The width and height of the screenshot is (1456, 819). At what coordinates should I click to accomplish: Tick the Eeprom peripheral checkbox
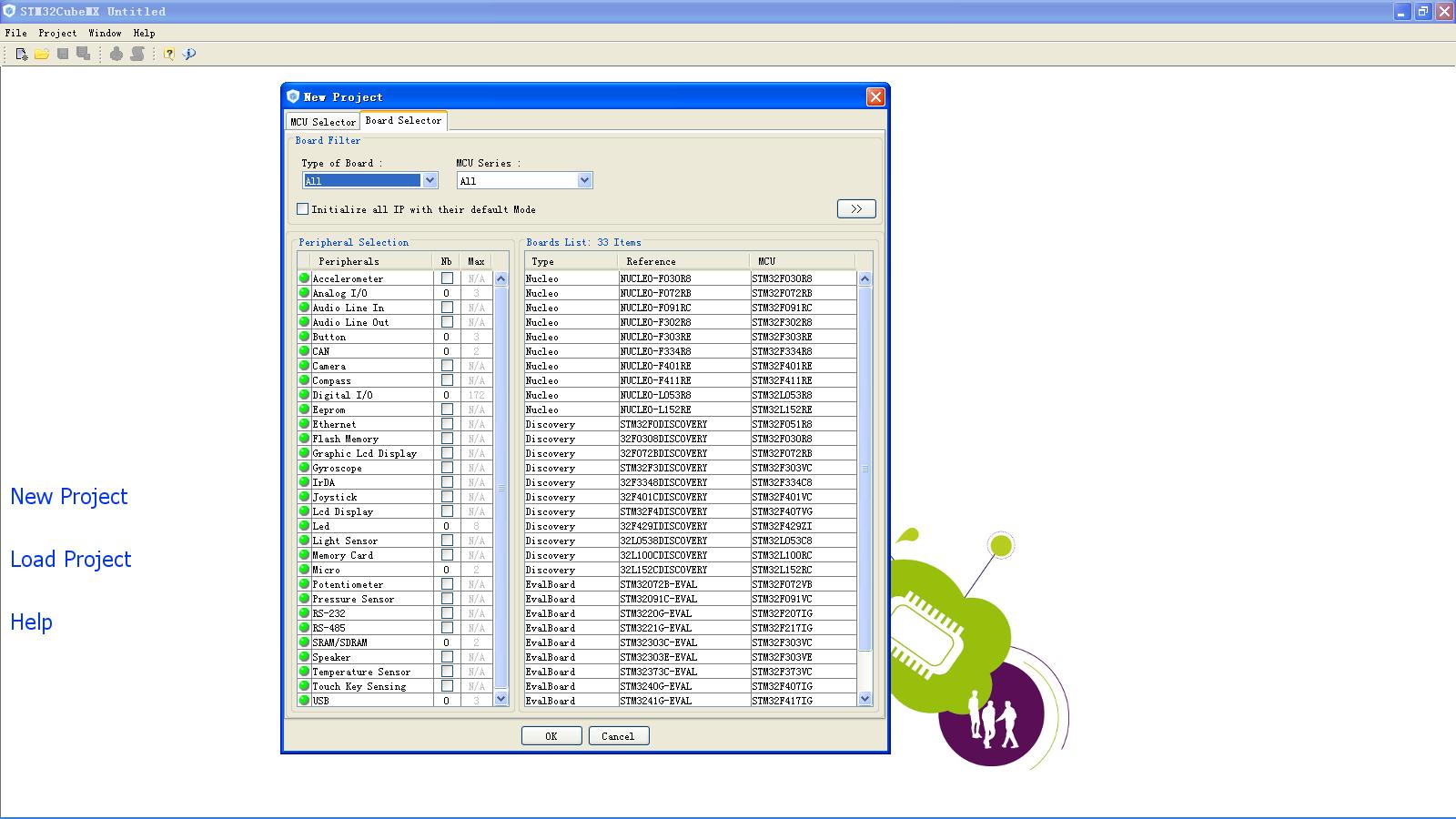coord(447,409)
